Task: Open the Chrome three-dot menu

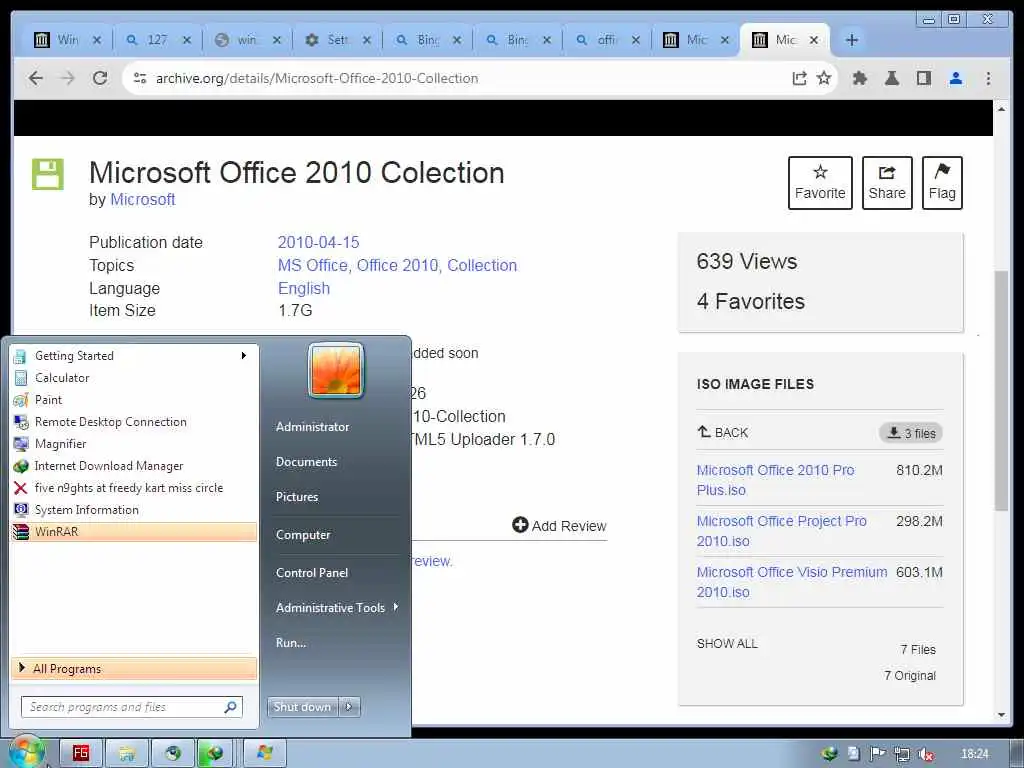Action: [988, 78]
